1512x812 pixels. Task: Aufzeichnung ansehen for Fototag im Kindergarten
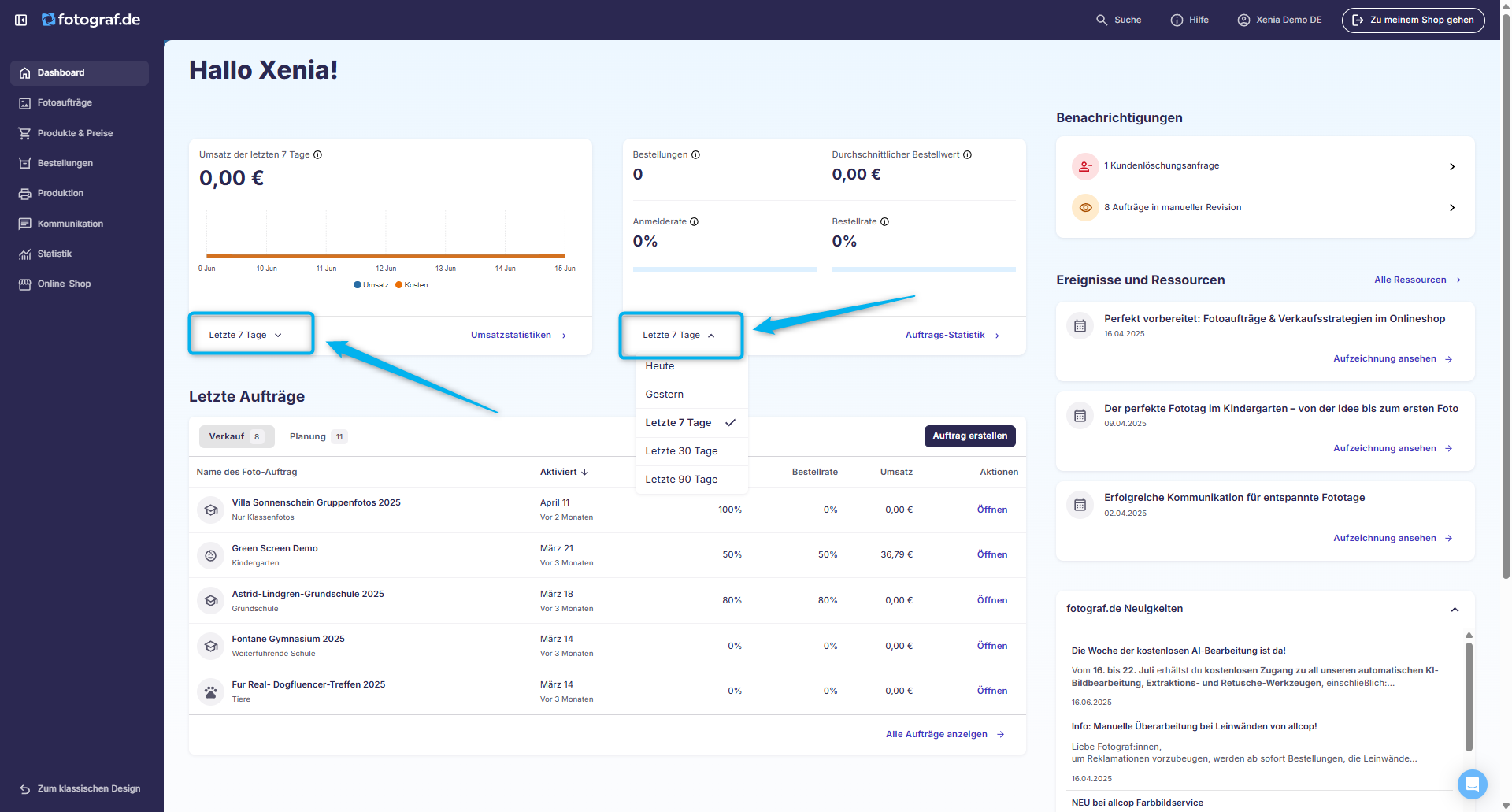1392,448
